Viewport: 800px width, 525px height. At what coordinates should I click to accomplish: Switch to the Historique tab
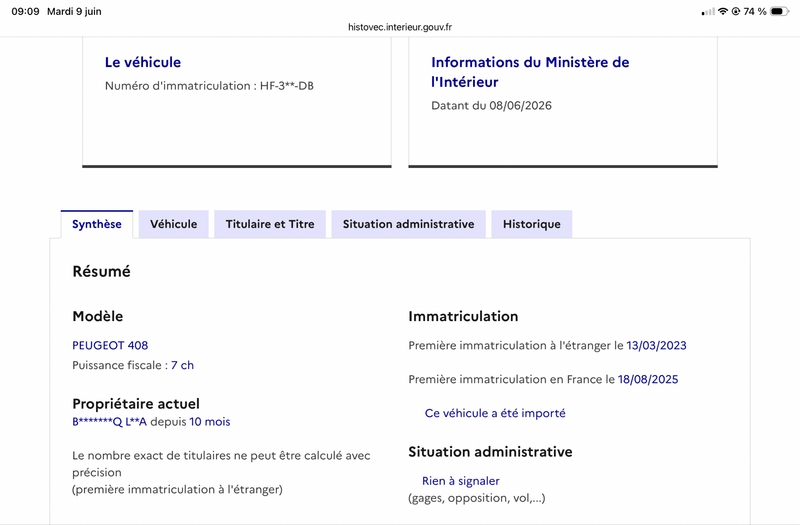coord(532,224)
